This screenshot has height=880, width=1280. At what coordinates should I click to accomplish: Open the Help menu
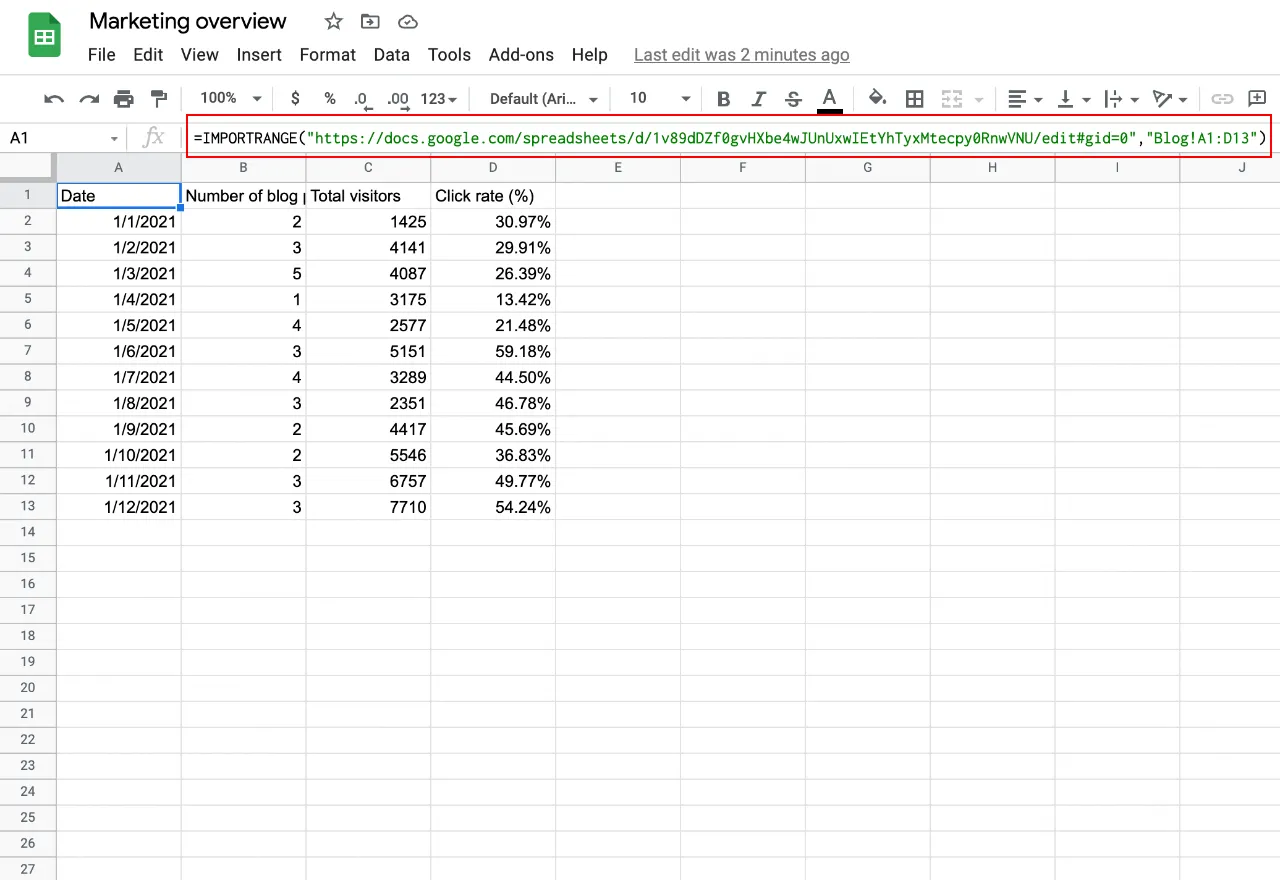tap(589, 55)
